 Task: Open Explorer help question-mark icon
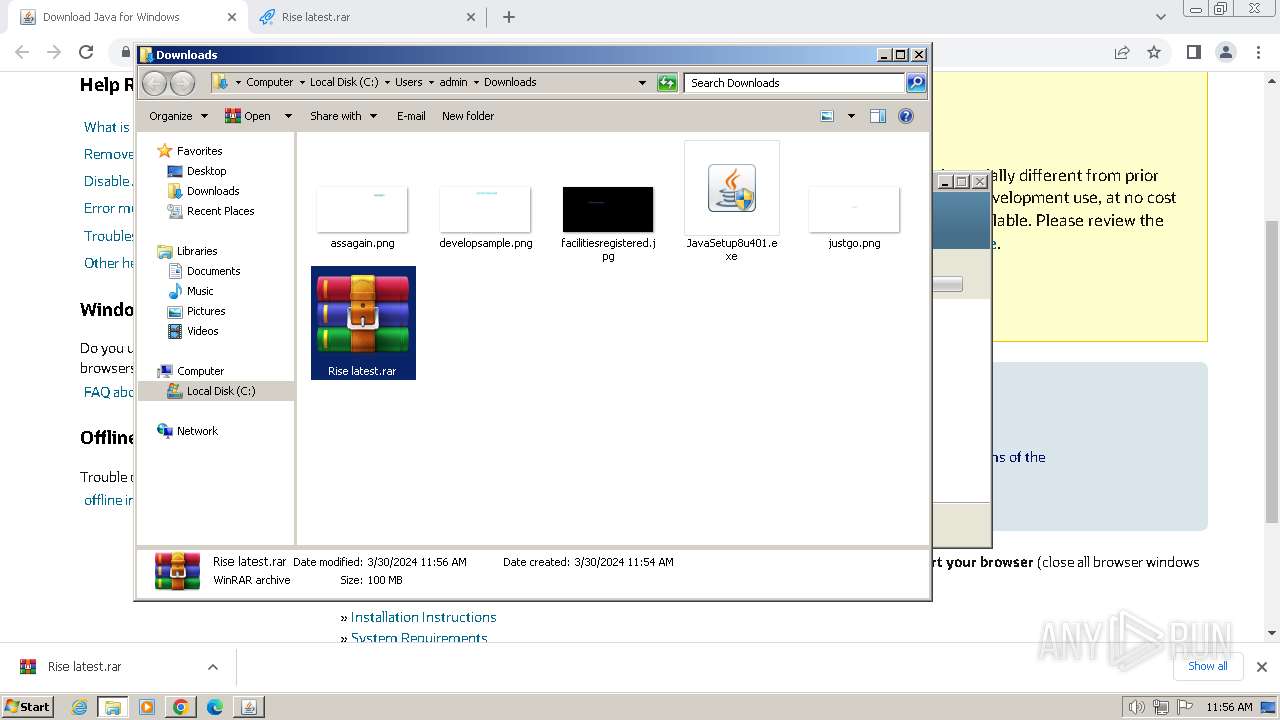(906, 116)
